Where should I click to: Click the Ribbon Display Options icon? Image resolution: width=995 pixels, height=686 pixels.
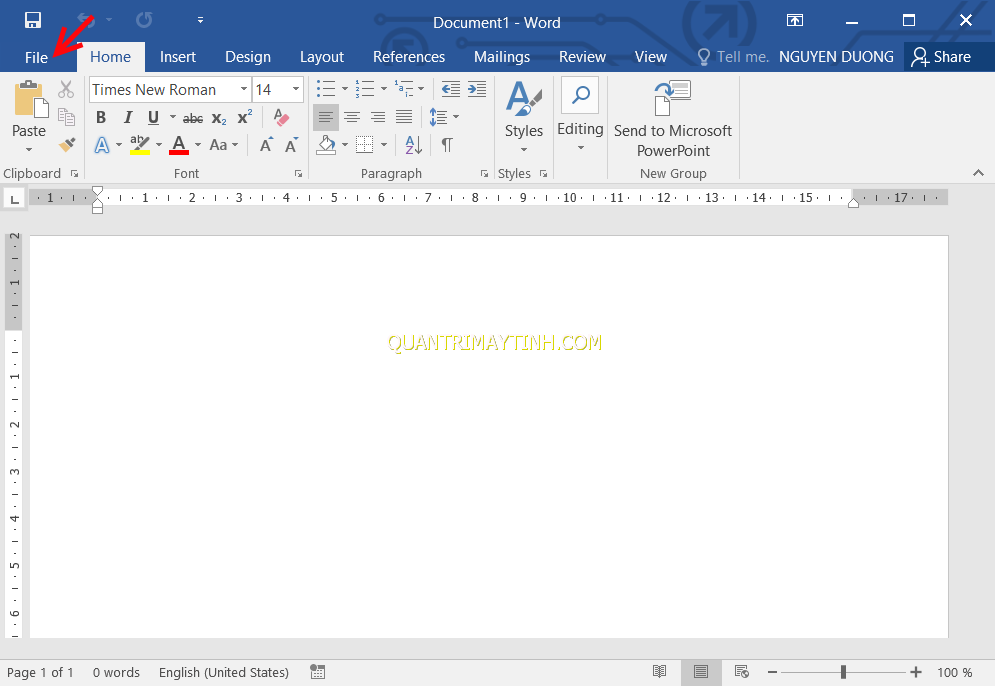click(794, 20)
